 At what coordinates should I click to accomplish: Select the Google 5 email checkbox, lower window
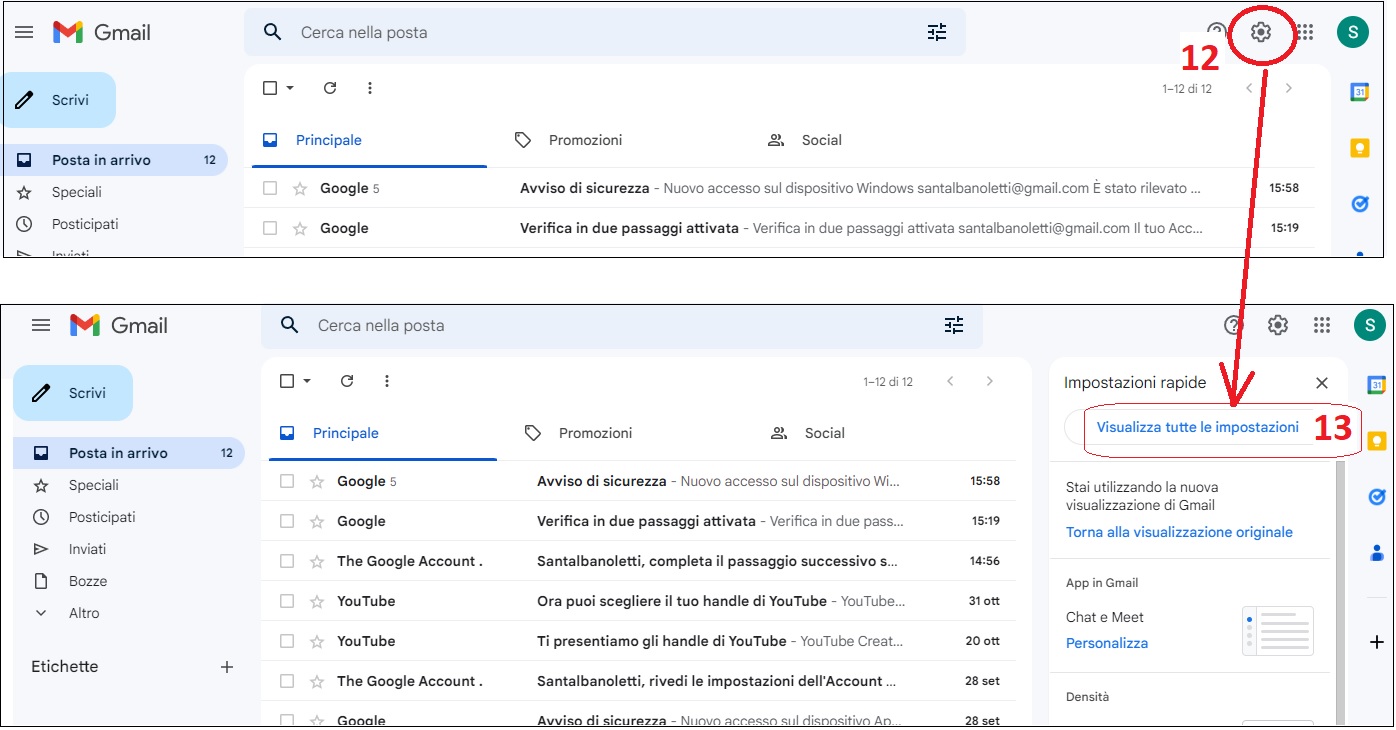[287, 481]
